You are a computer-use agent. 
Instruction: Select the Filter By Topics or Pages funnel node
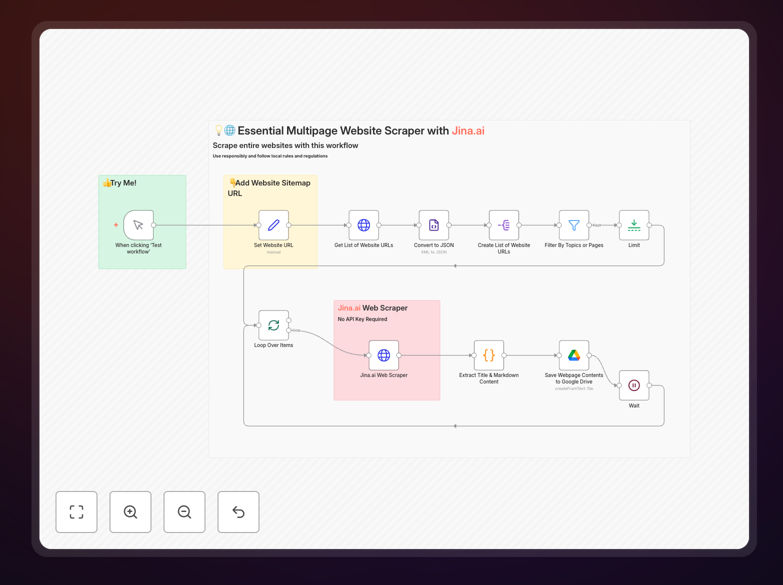[x=574, y=225]
